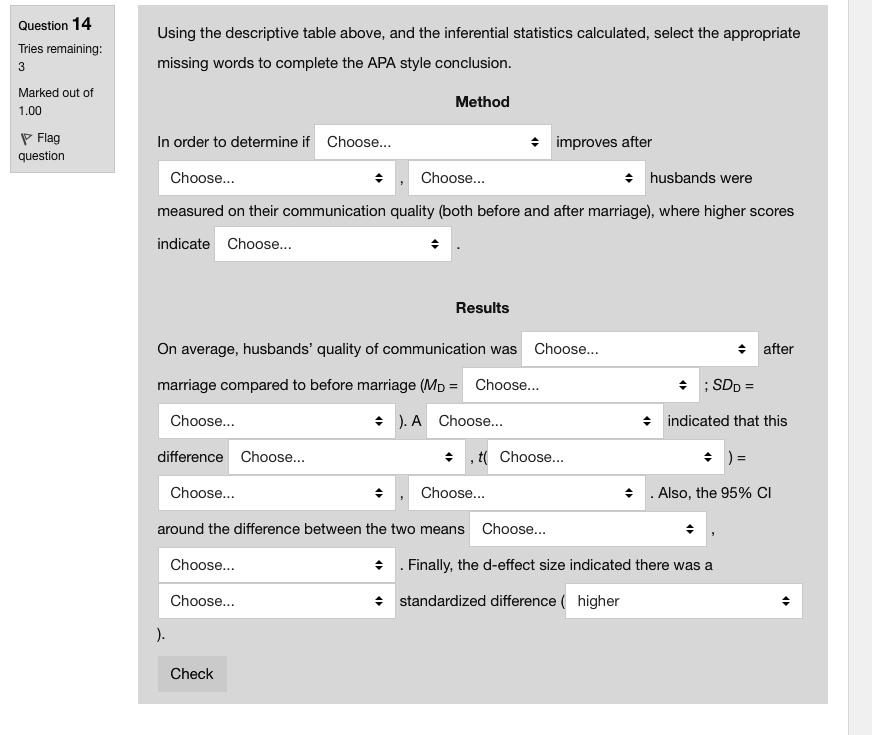Open the dropdown after 'between the two means'
The height and width of the screenshot is (735, 872).
point(588,528)
